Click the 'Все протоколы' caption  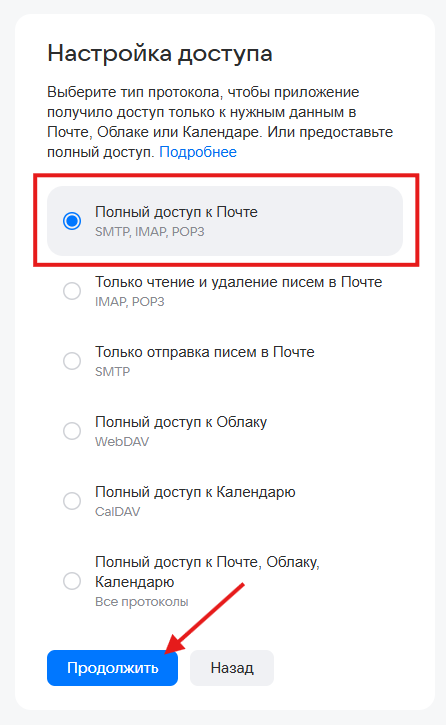[x=142, y=602]
